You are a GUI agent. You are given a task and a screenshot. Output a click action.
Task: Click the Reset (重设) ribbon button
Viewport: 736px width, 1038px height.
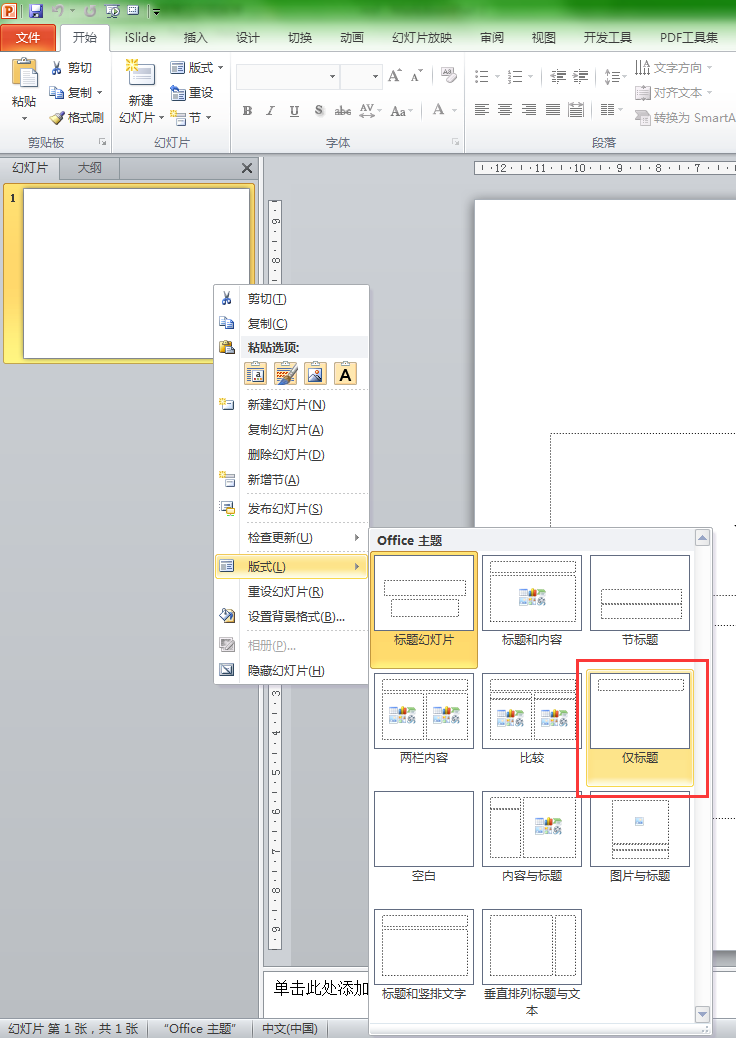[192, 93]
